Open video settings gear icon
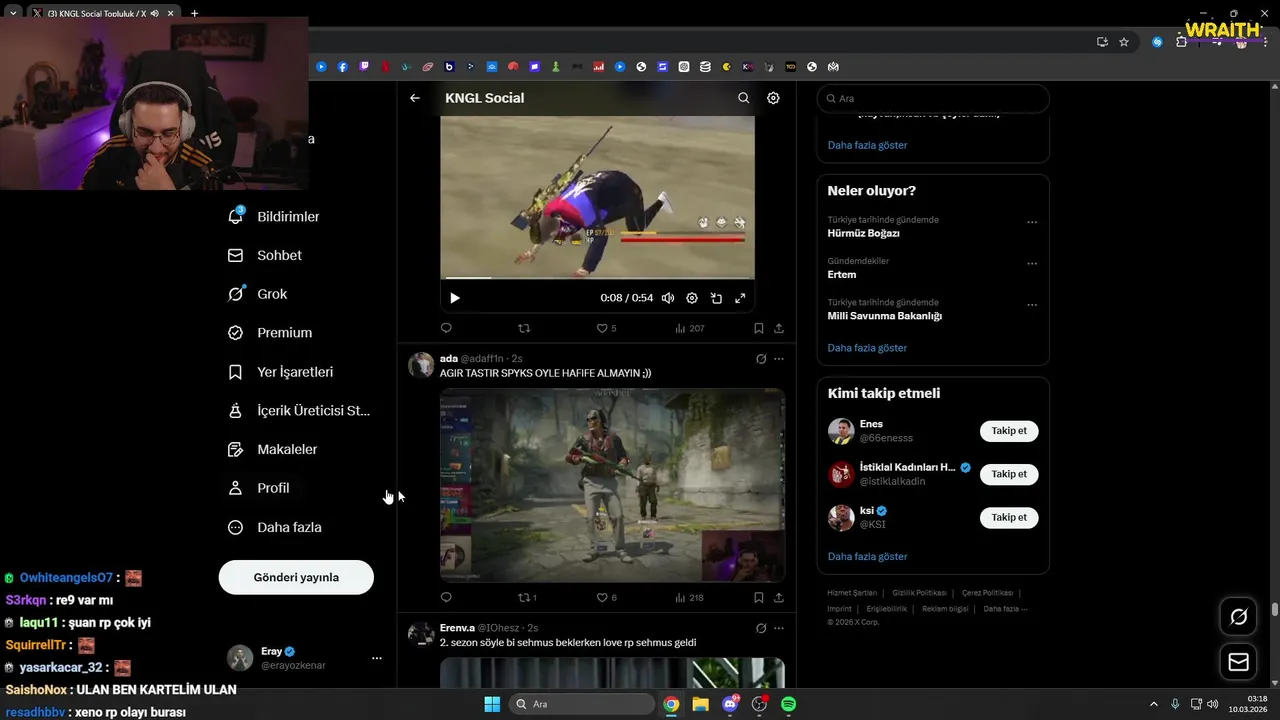Image resolution: width=1280 pixels, height=720 pixels. (x=692, y=298)
